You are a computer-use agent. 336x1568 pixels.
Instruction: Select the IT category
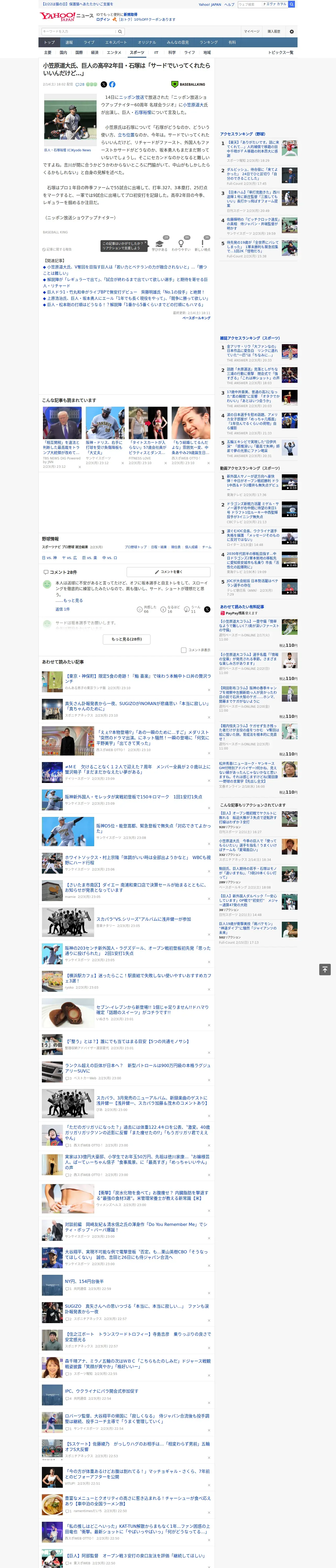tap(156, 52)
